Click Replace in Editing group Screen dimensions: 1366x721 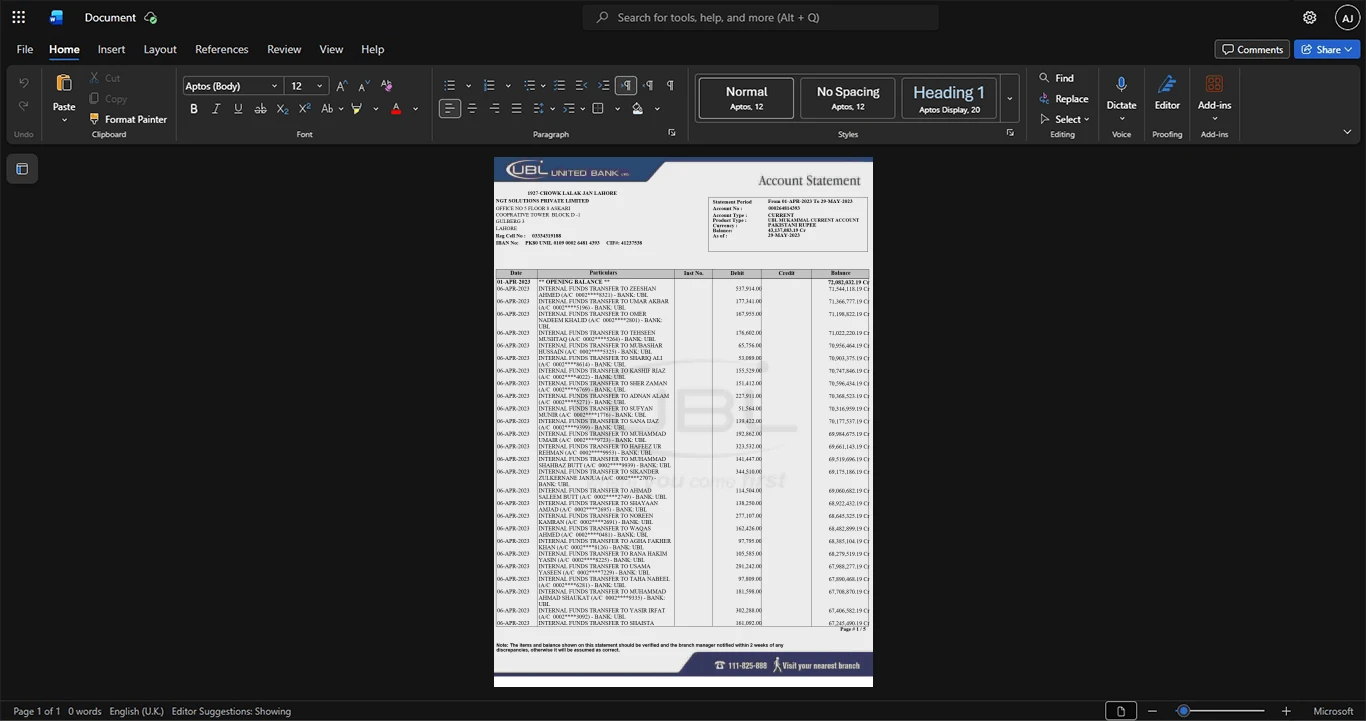[1064, 99]
